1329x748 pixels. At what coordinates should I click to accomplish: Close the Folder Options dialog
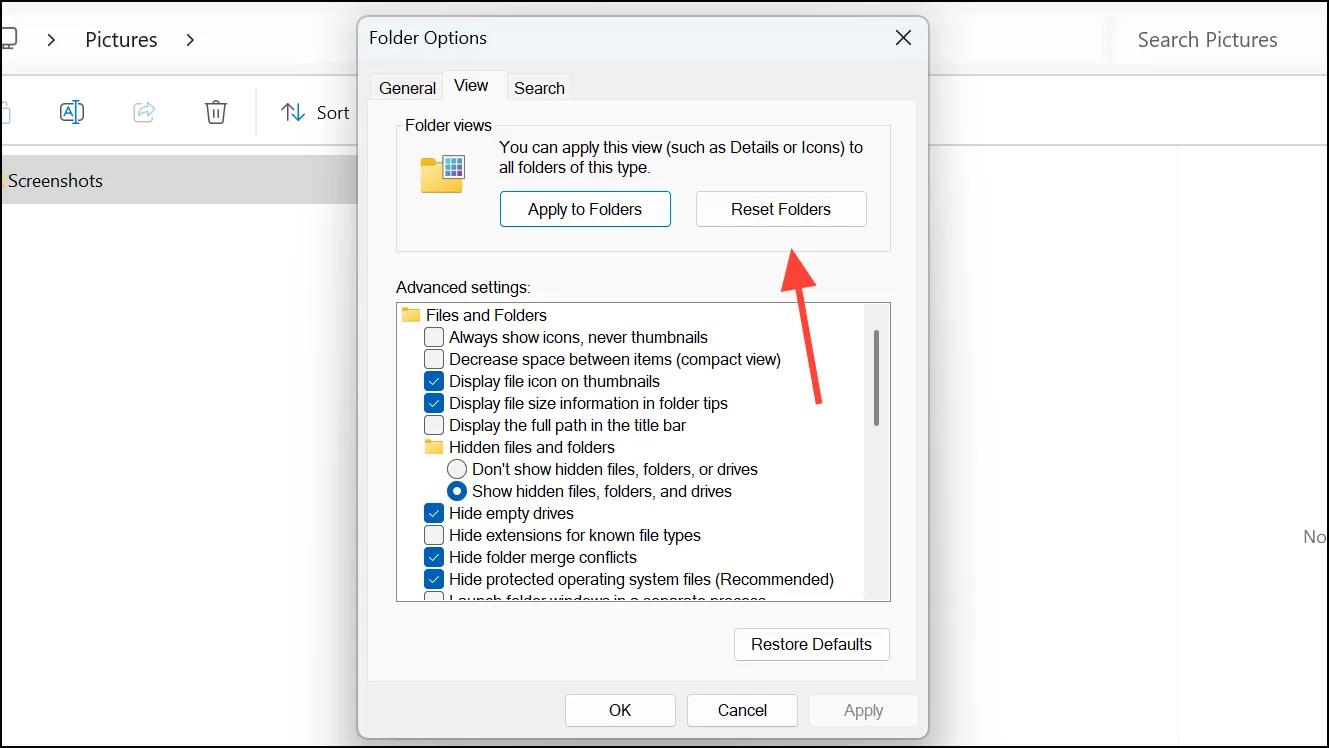point(903,38)
